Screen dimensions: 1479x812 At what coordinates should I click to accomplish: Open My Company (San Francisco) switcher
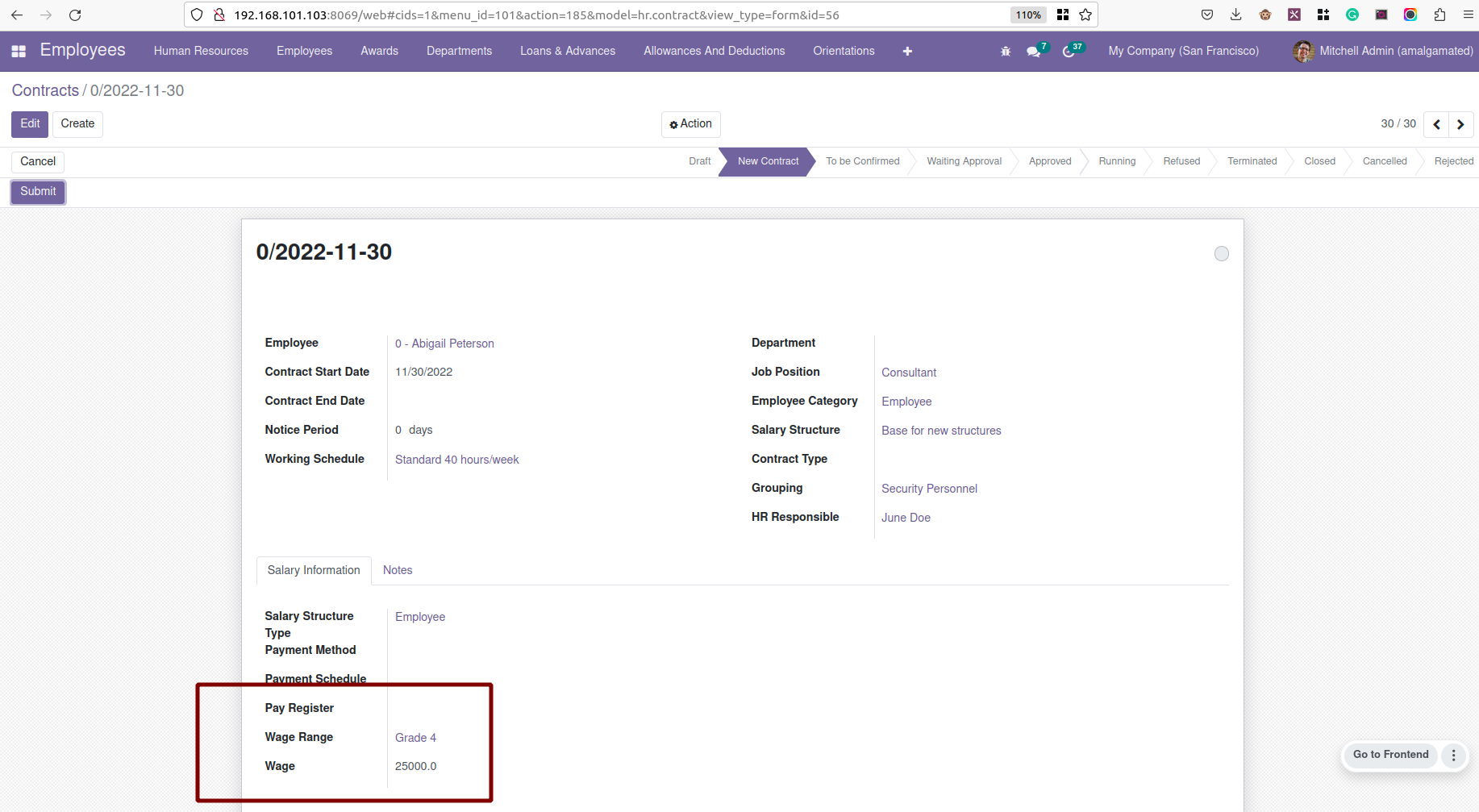coord(1183,51)
